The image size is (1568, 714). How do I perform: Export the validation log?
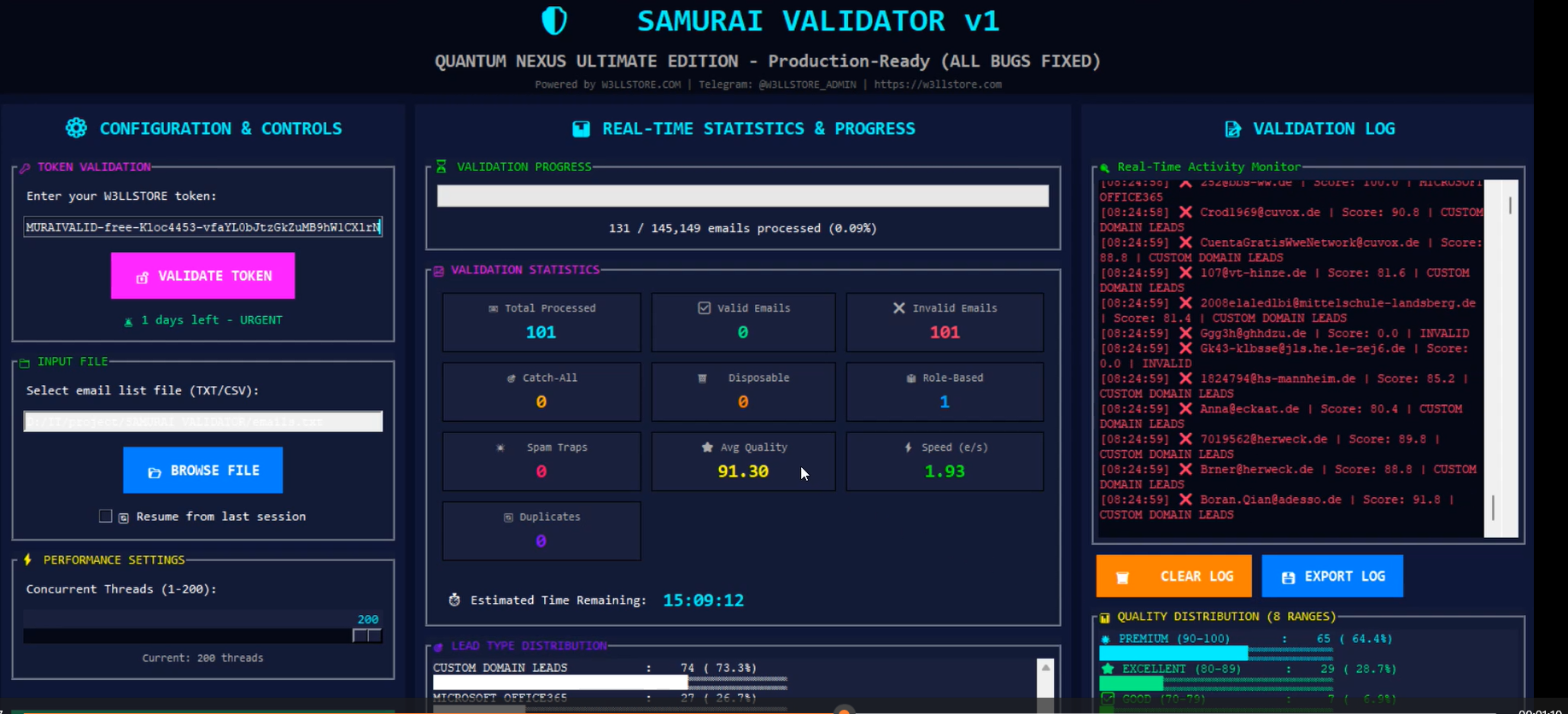pyautogui.click(x=1332, y=576)
